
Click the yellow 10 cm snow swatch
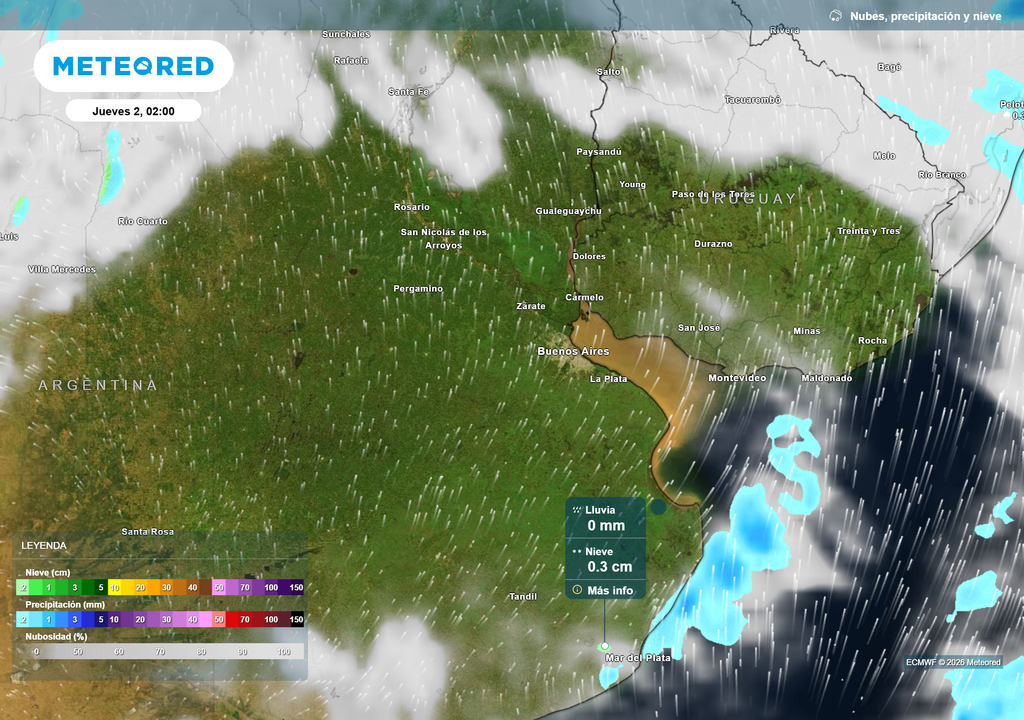pos(114,587)
